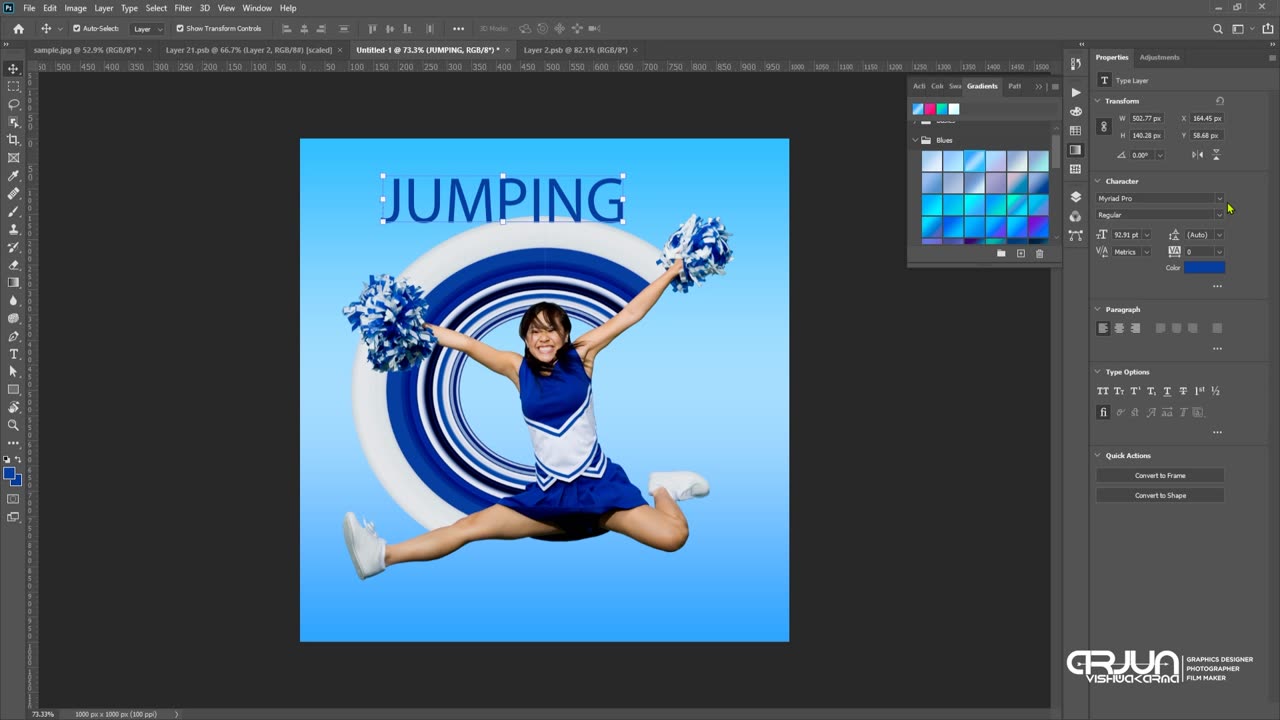Open the leading (Auto) dropdown
The width and height of the screenshot is (1280, 720).
(1219, 235)
